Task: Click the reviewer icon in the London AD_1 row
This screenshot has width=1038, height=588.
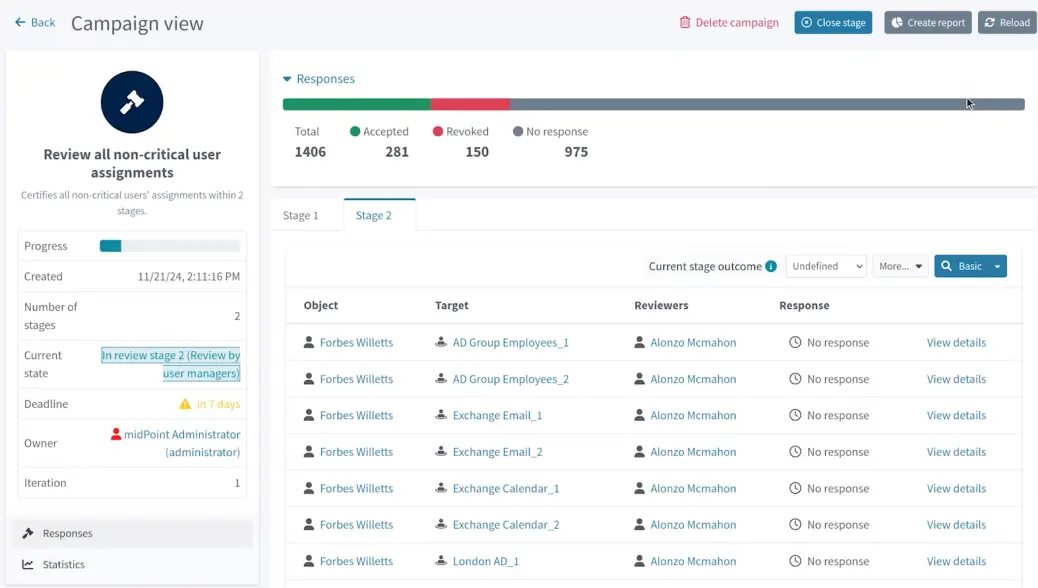Action: pyautogui.click(x=640, y=562)
